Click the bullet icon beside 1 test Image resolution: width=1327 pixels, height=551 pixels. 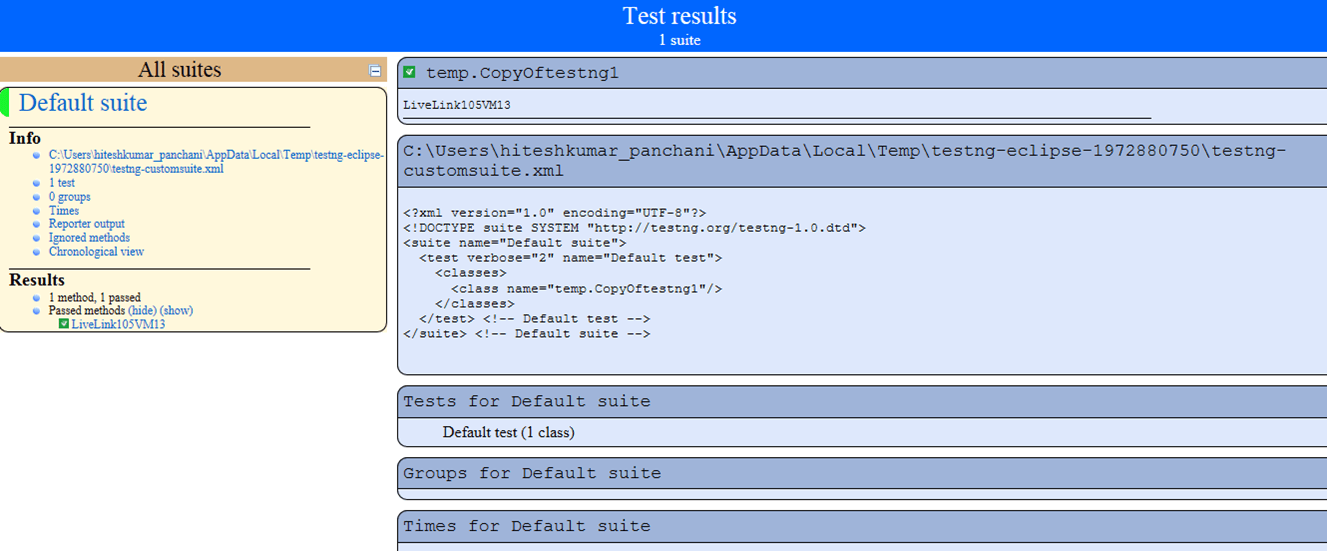tap(37, 183)
